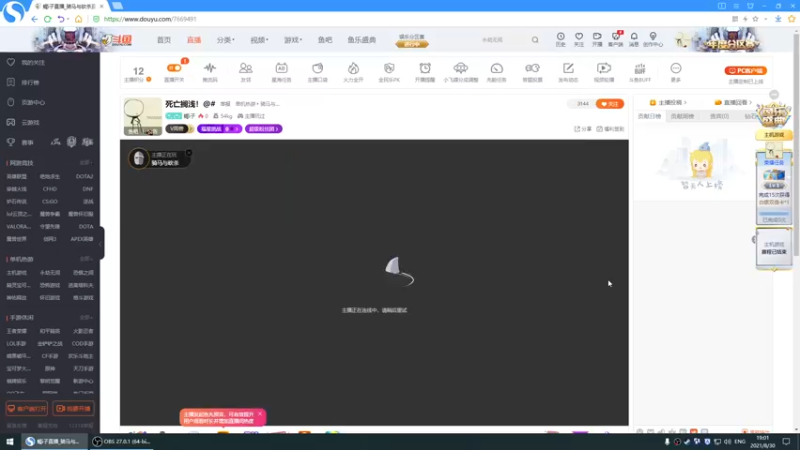
Task: Click the browser back arrow
Action: click(x=34, y=19)
